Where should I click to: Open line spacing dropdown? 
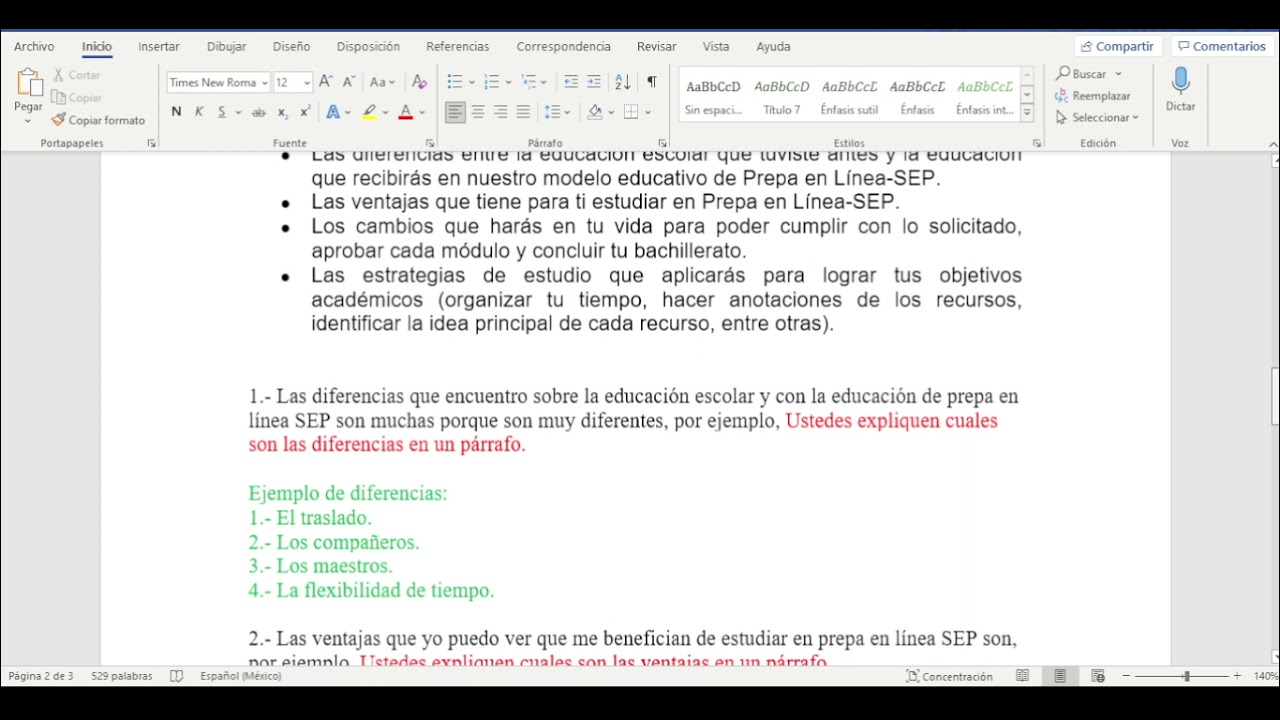(567, 112)
